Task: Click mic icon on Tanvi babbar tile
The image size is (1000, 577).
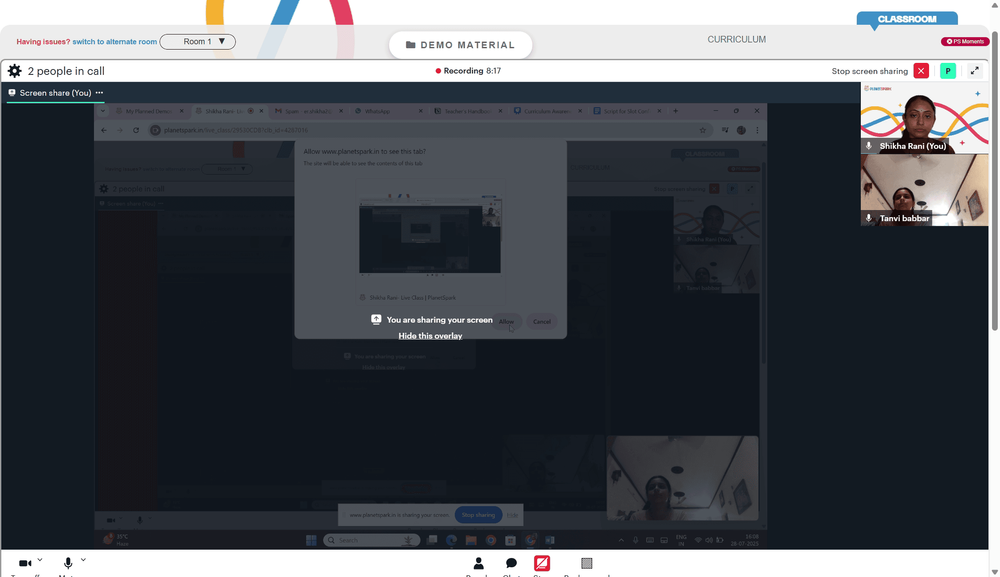Action: click(x=869, y=218)
